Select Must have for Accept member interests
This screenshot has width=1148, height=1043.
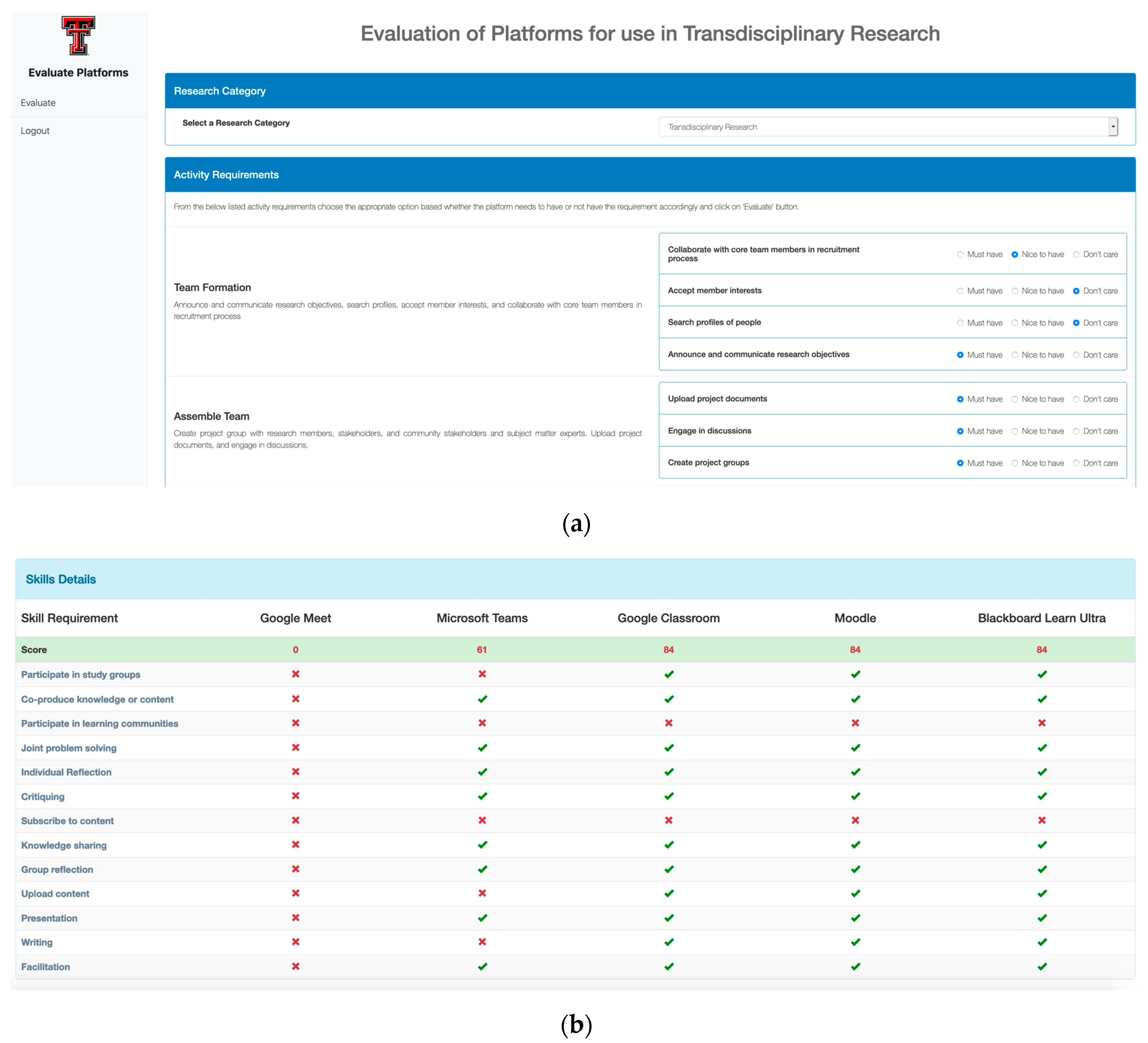coord(960,291)
